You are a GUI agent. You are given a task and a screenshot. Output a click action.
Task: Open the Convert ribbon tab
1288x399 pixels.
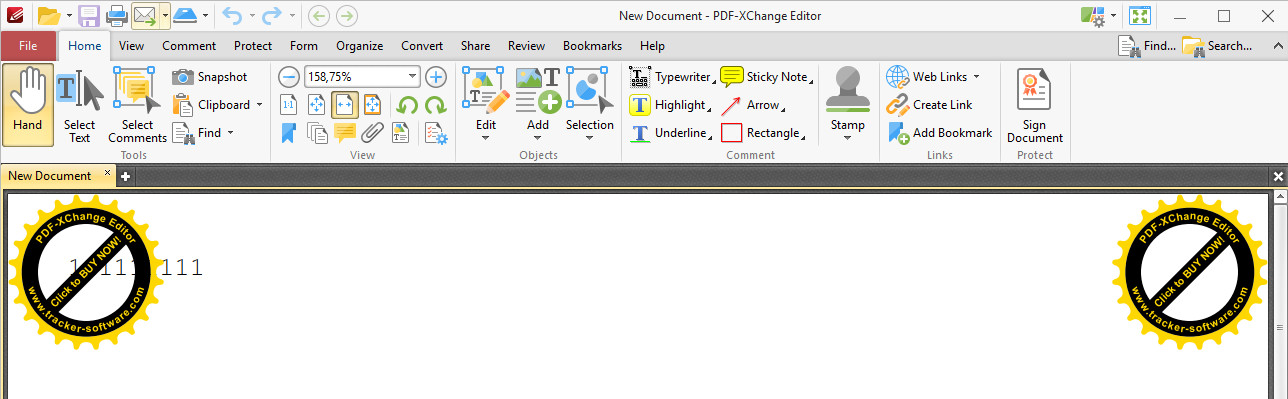(x=422, y=46)
